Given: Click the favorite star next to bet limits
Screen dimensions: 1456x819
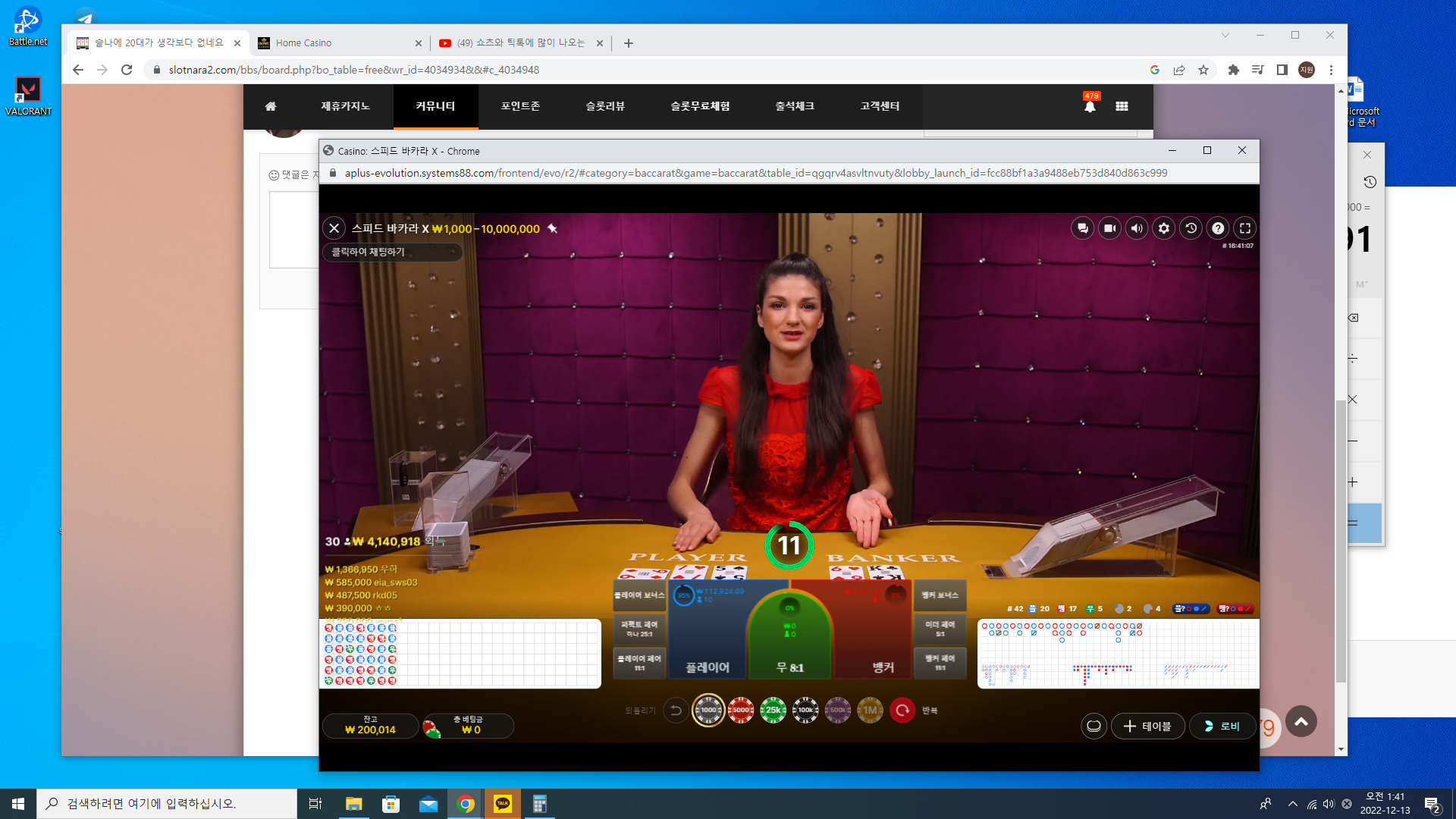Looking at the screenshot, I should pyautogui.click(x=553, y=228).
